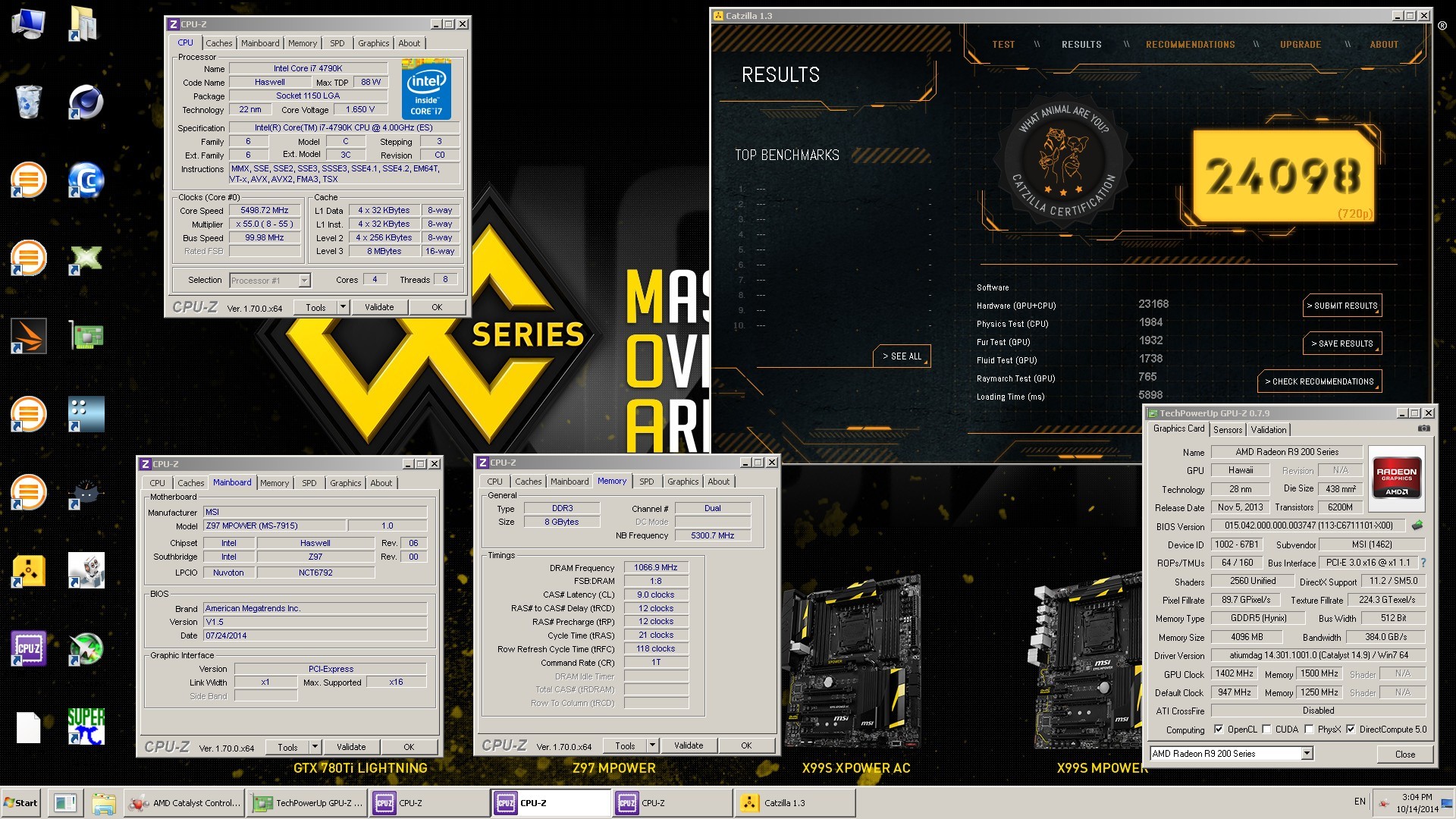Image resolution: width=1456 pixels, height=819 pixels.
Task: Click SUBMIT RESULTS in Catzilla
Action: pos(1342,306)
